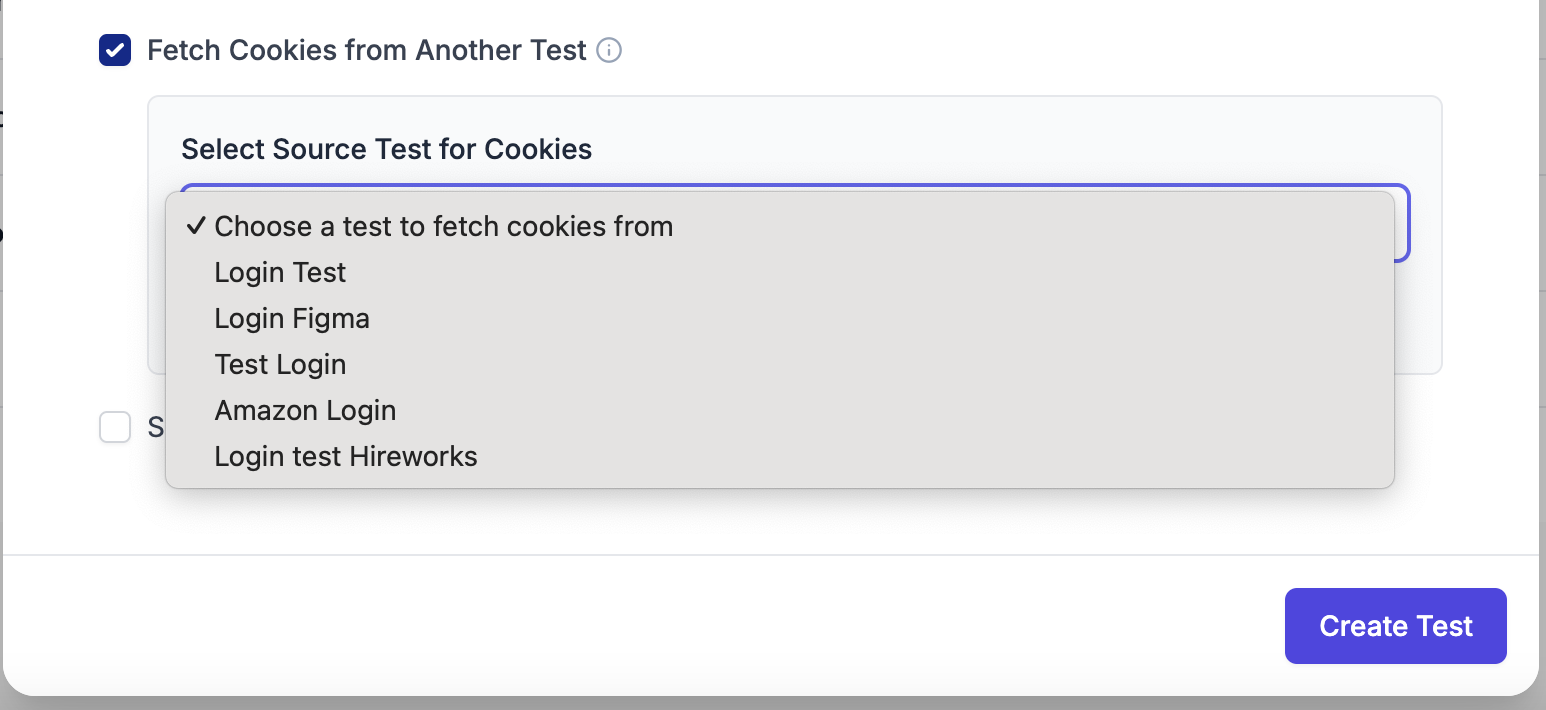Image resolution: width=1546 pixels, height=710 pixels.
Task: Select Login Test from the dropdown list
Action: pyautogui.click(x=280, y=273)
